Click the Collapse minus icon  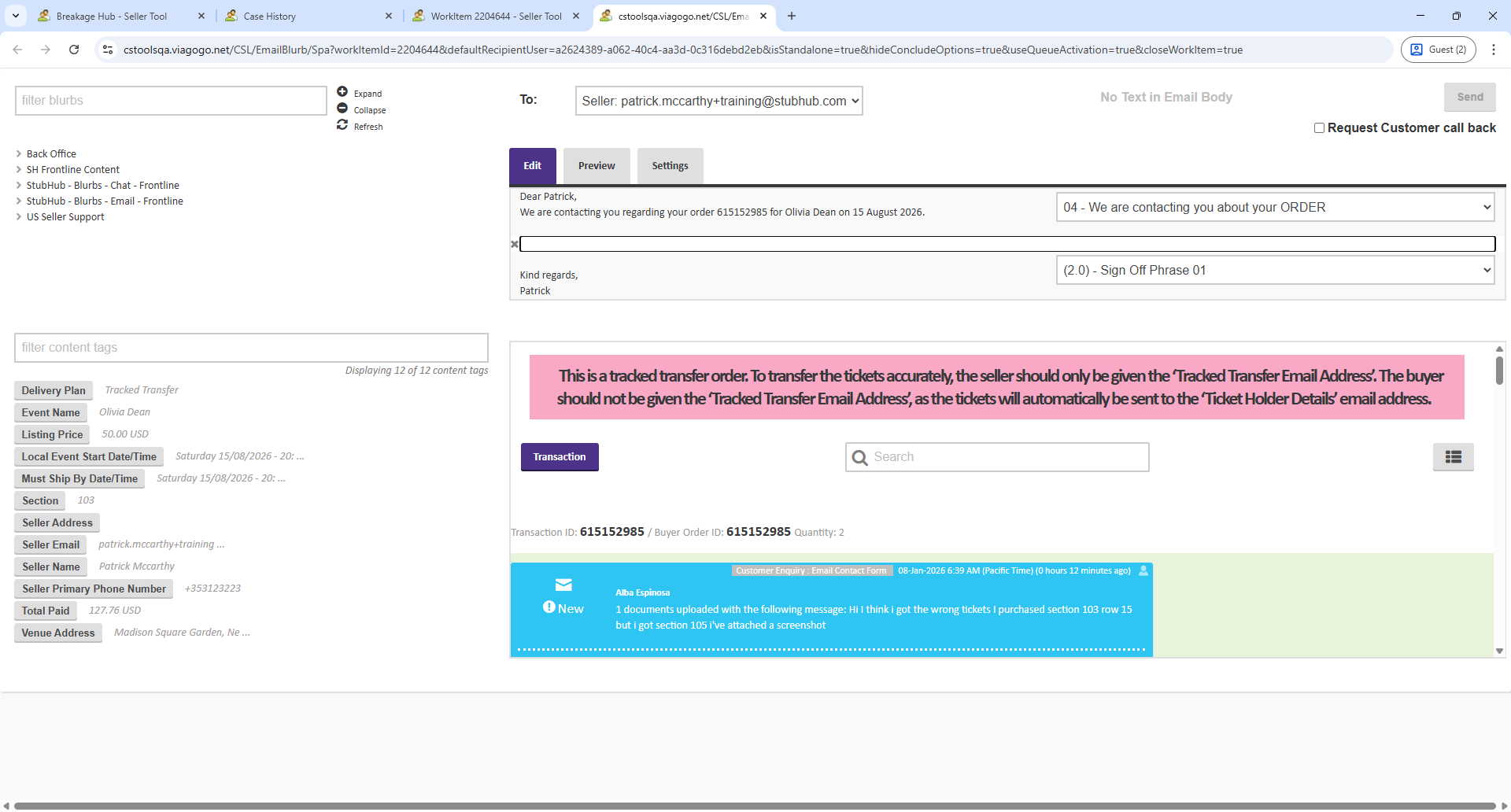342,109
